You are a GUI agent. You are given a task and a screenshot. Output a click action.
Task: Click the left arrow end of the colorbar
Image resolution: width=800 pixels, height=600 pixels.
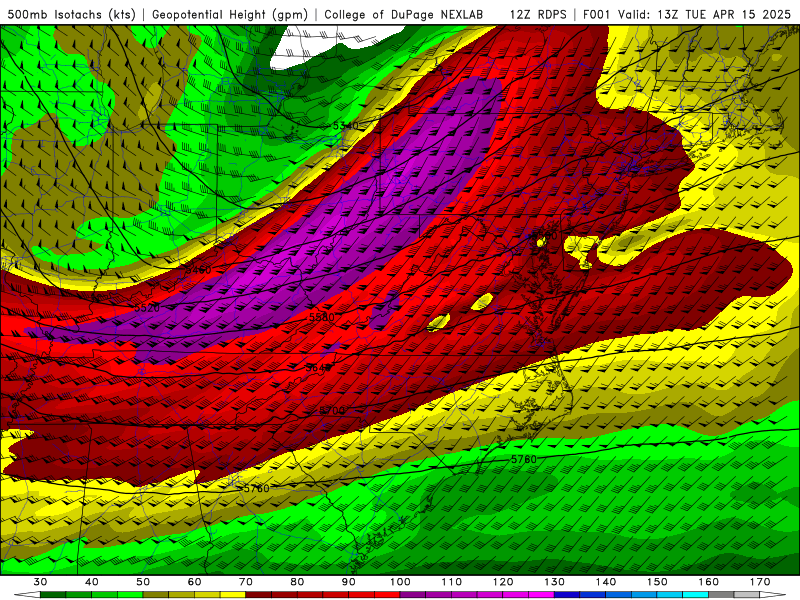pyautogui.click(x=27, y=595)
